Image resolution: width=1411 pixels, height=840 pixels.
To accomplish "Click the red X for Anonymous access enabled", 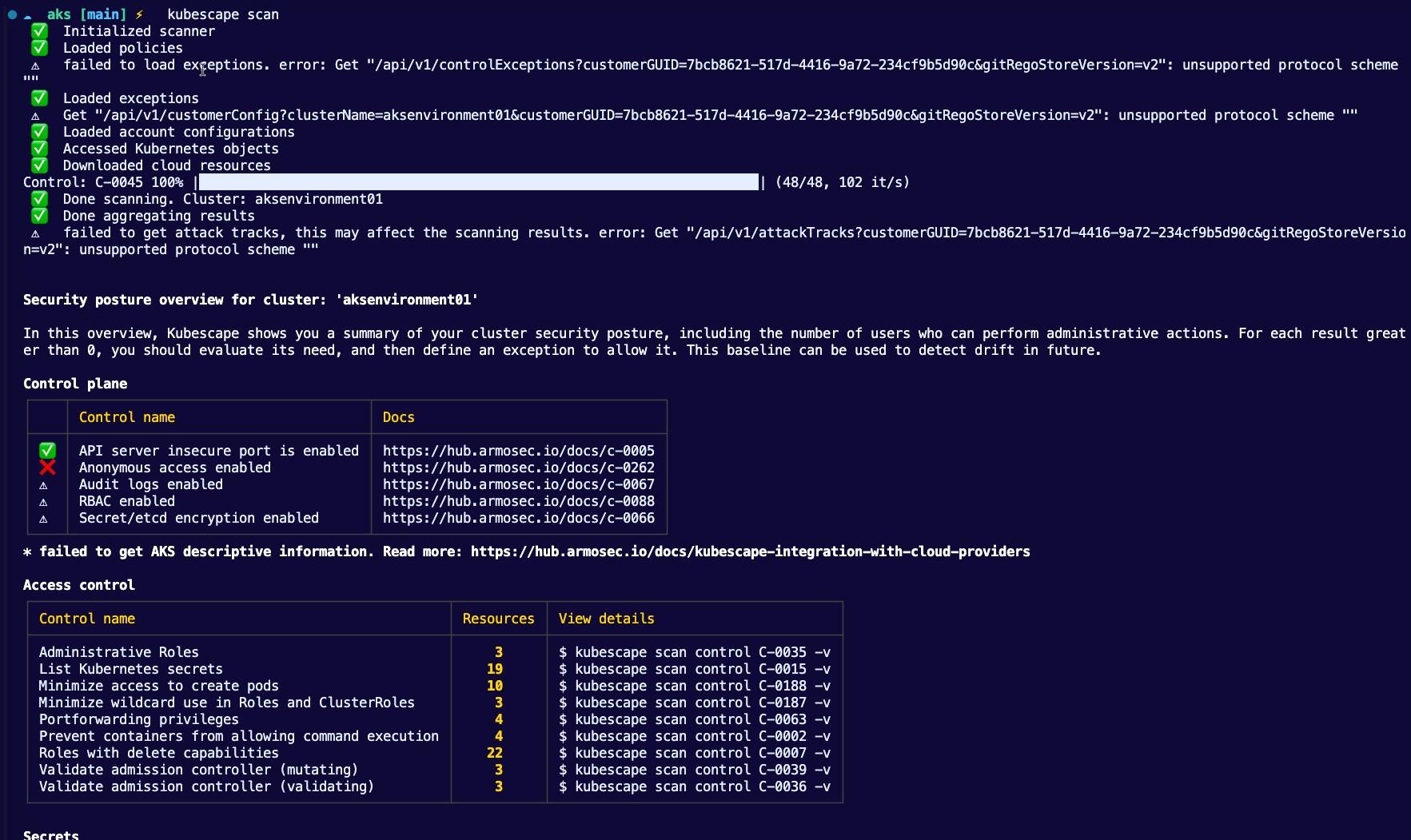I will [x=47, y=468].
